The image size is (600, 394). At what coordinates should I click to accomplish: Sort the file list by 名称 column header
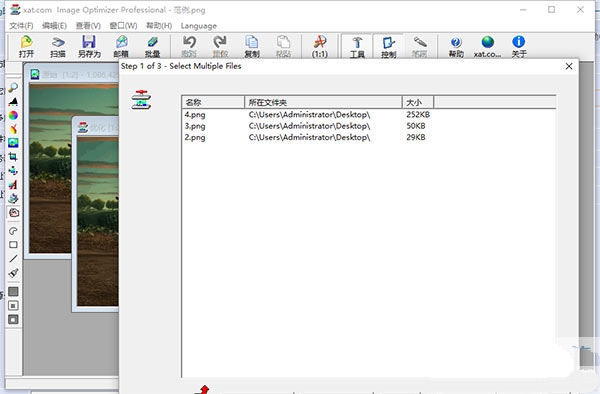213,102
